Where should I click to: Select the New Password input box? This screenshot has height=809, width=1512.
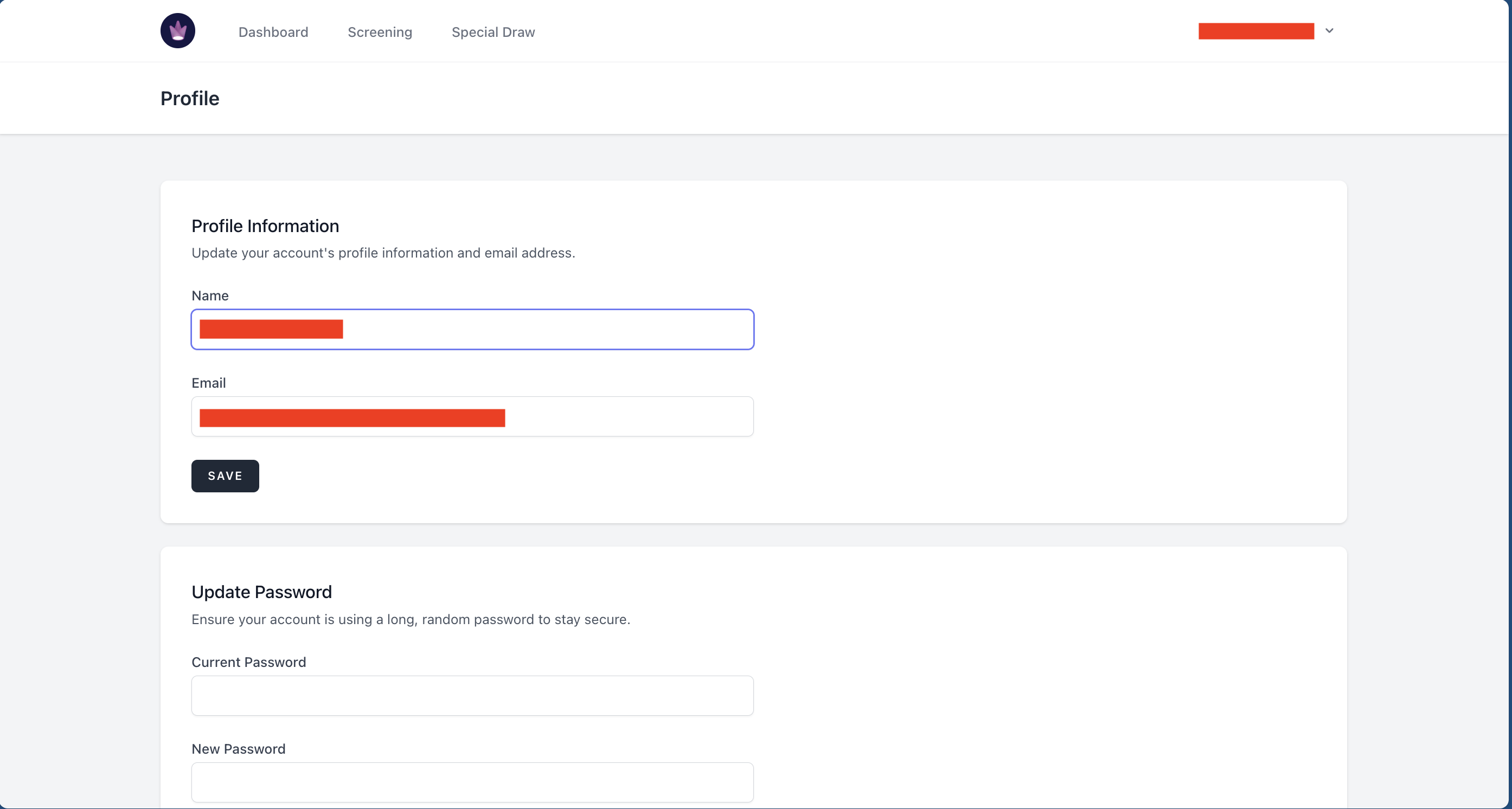click(x=472, y=782)
